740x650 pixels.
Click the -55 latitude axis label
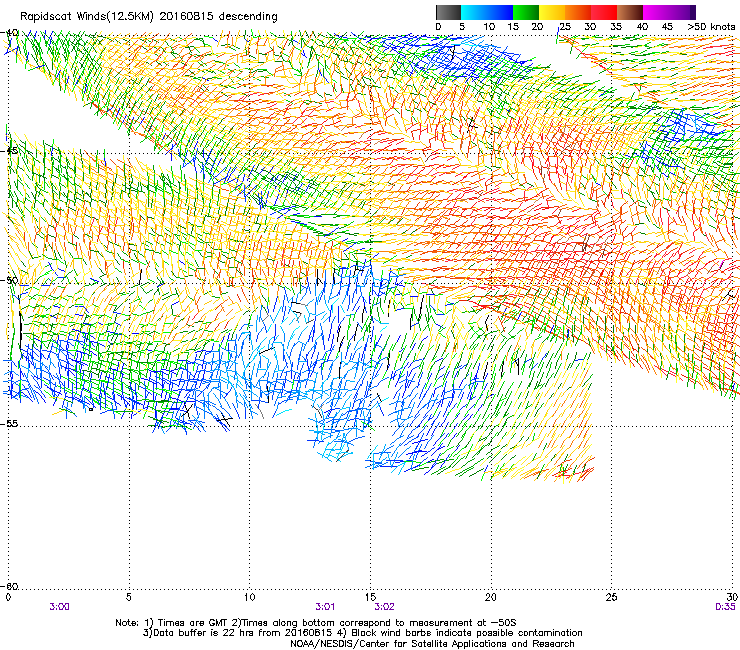(x=10, y=423)
